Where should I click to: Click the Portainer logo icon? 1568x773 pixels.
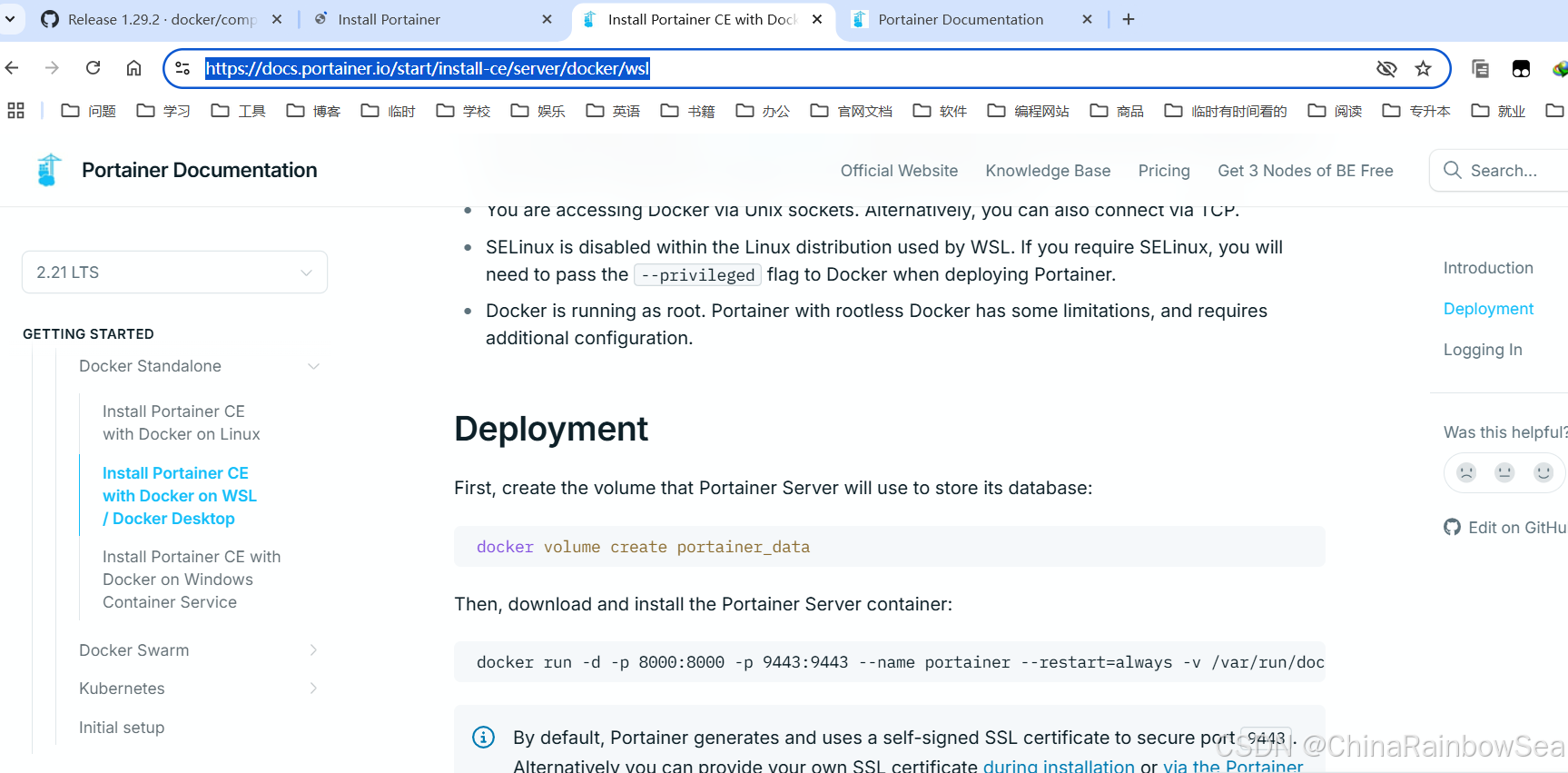48,170
